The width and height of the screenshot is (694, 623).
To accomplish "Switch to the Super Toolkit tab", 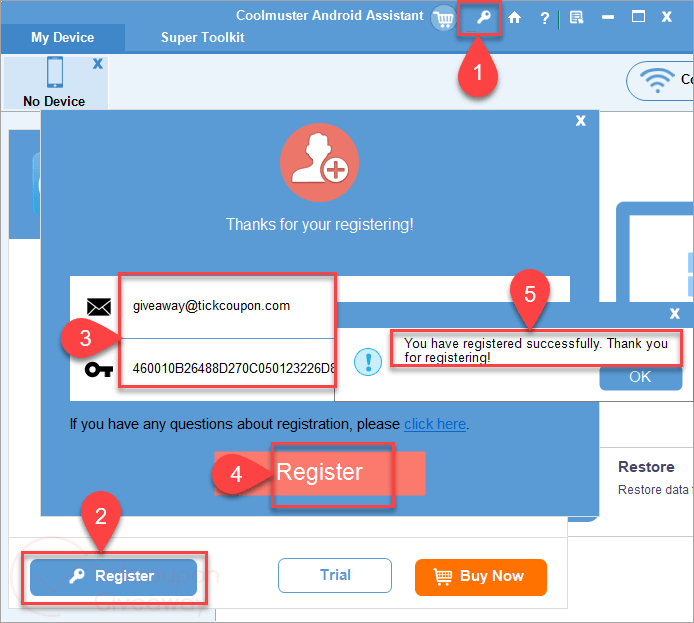I will pos(203,38).
